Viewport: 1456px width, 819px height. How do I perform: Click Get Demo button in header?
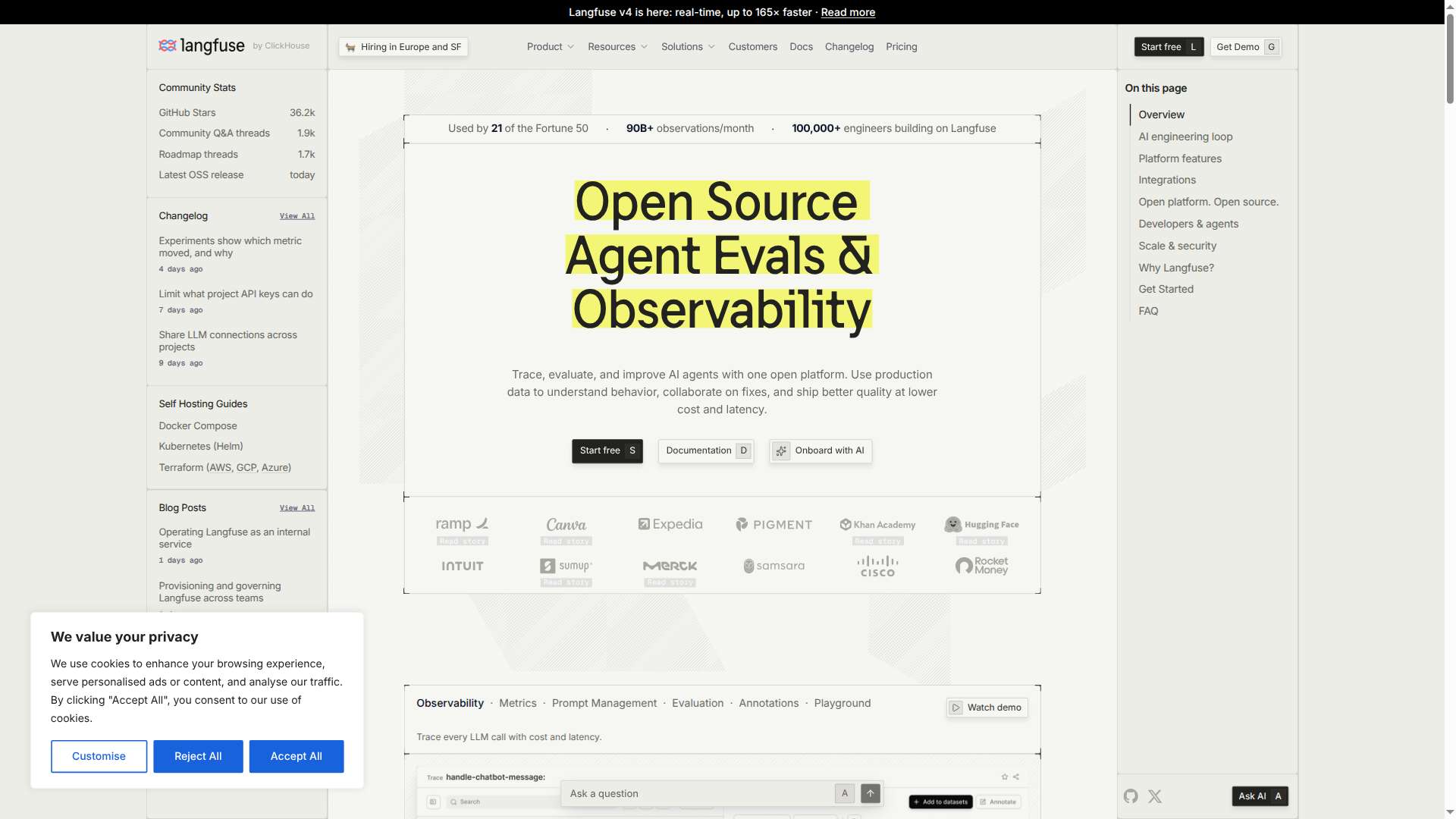point(1246,47)
